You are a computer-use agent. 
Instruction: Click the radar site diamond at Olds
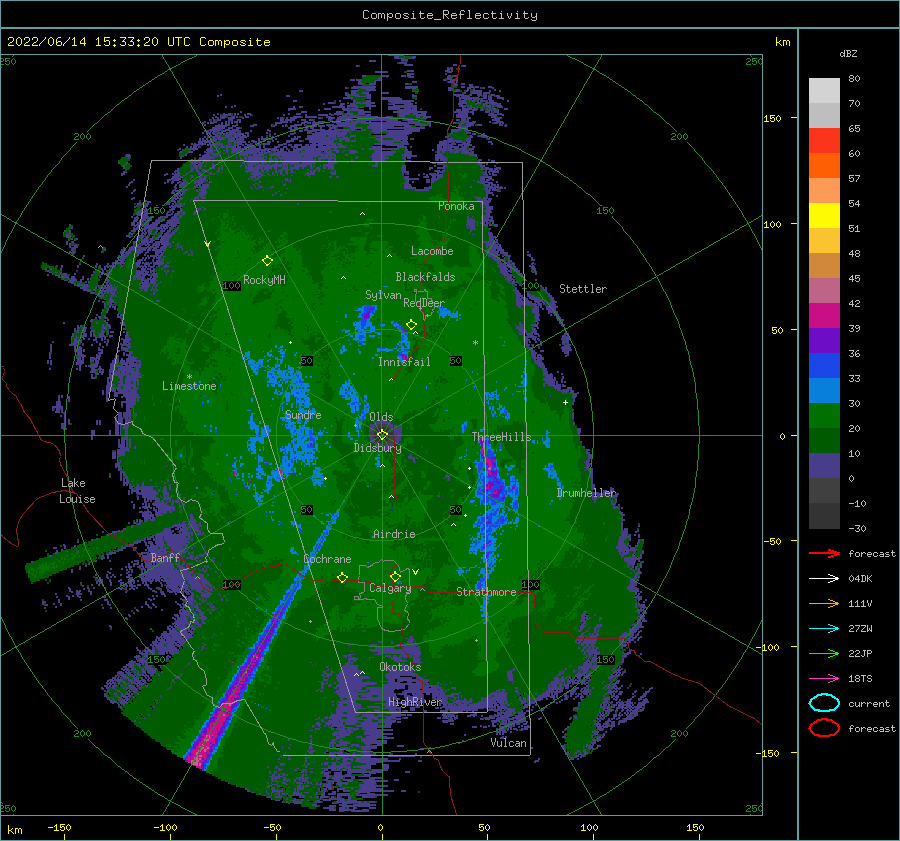[x=382, y=435]
